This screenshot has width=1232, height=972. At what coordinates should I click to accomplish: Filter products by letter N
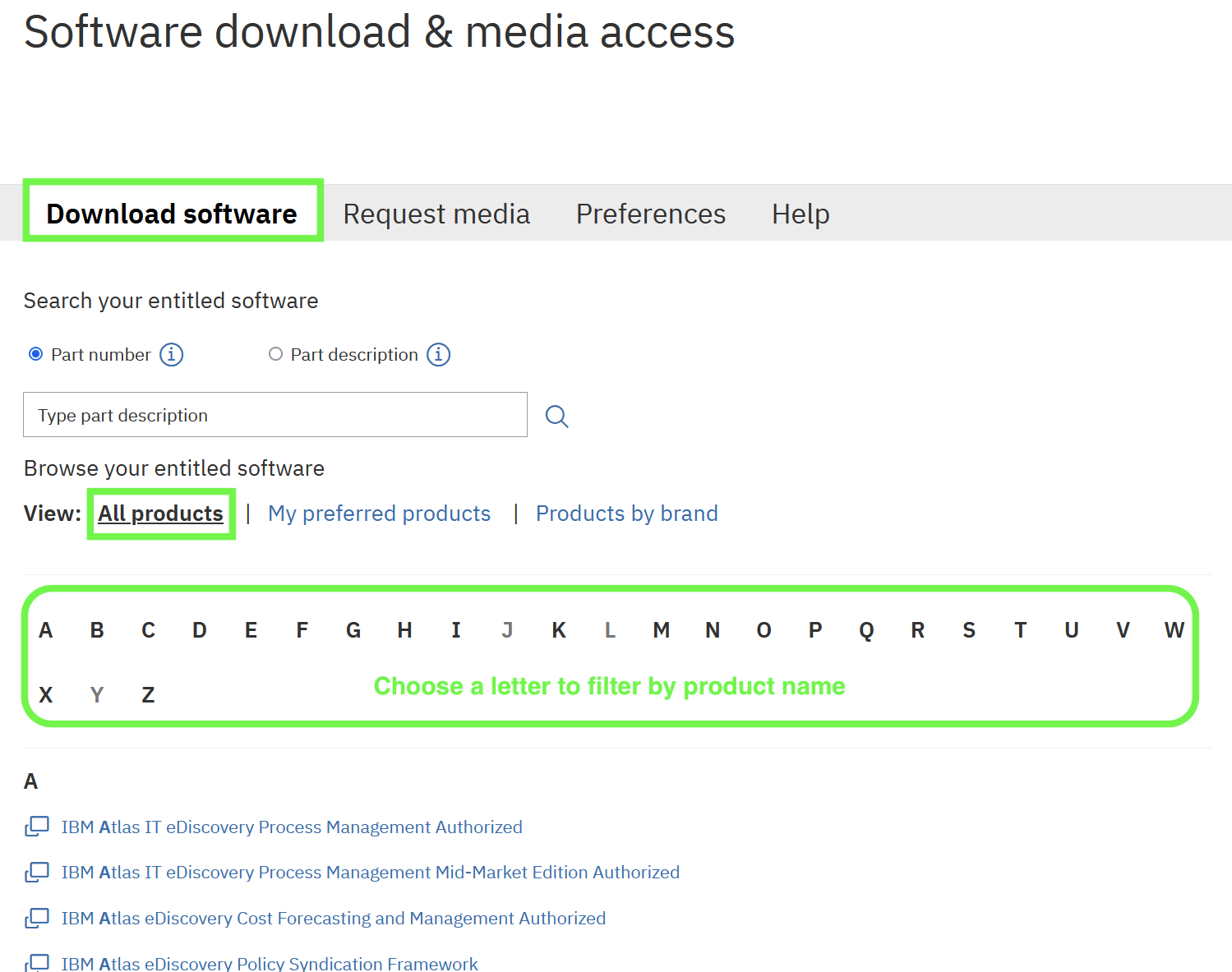coord(713,630)
